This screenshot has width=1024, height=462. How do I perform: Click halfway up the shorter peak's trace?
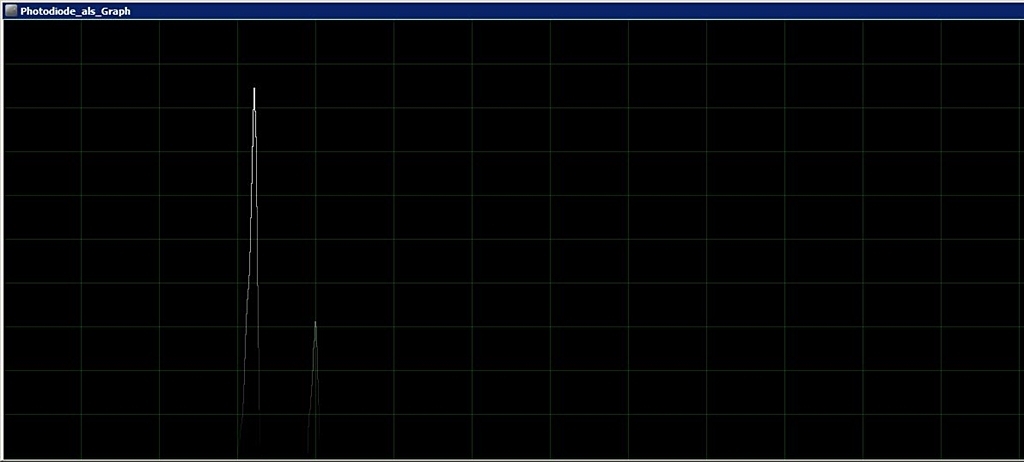312,388
